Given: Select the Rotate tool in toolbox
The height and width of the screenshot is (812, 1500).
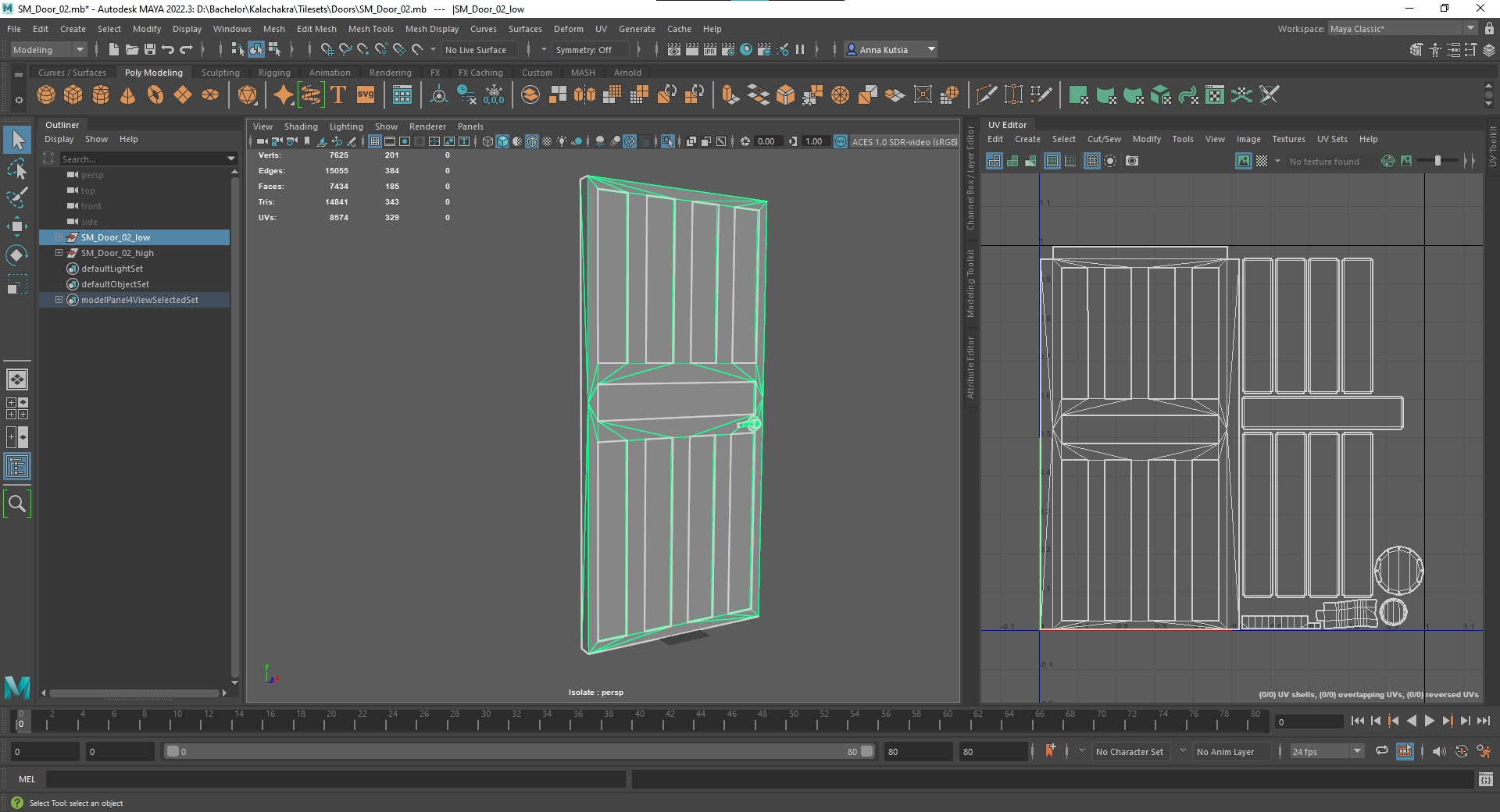Looking at the screenshot, I should click(x=17, y=255).
